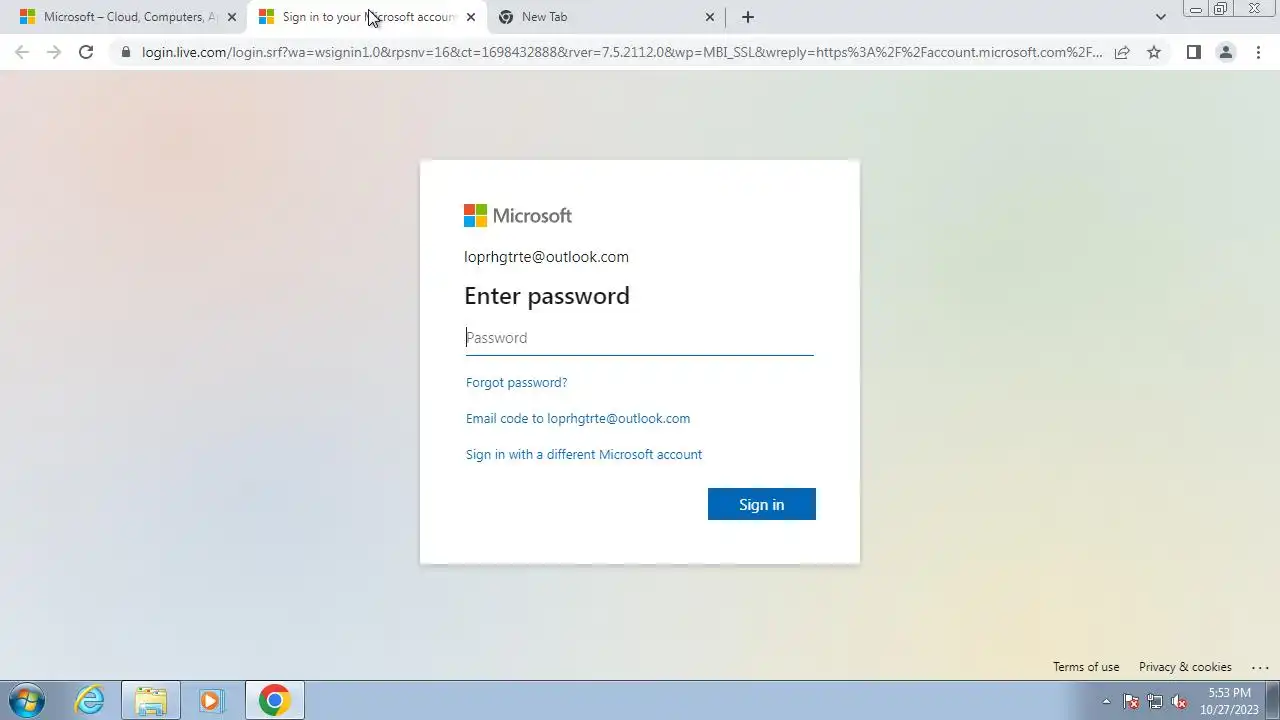
Task: Launch Internet Explorer from the taskbar
Action: tap(90, 700)
